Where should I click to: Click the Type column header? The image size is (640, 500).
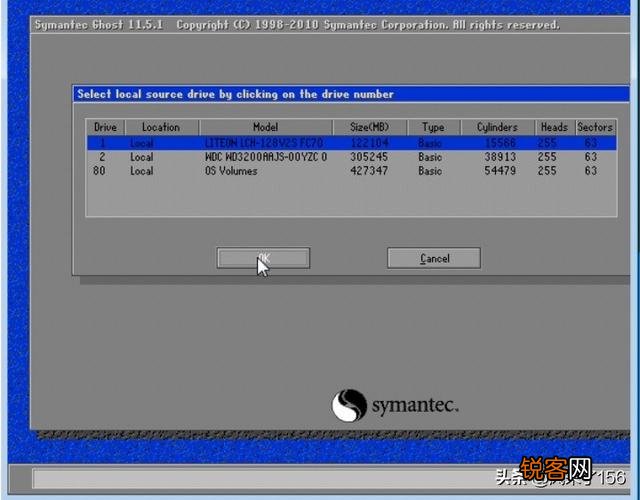point(433,127)
